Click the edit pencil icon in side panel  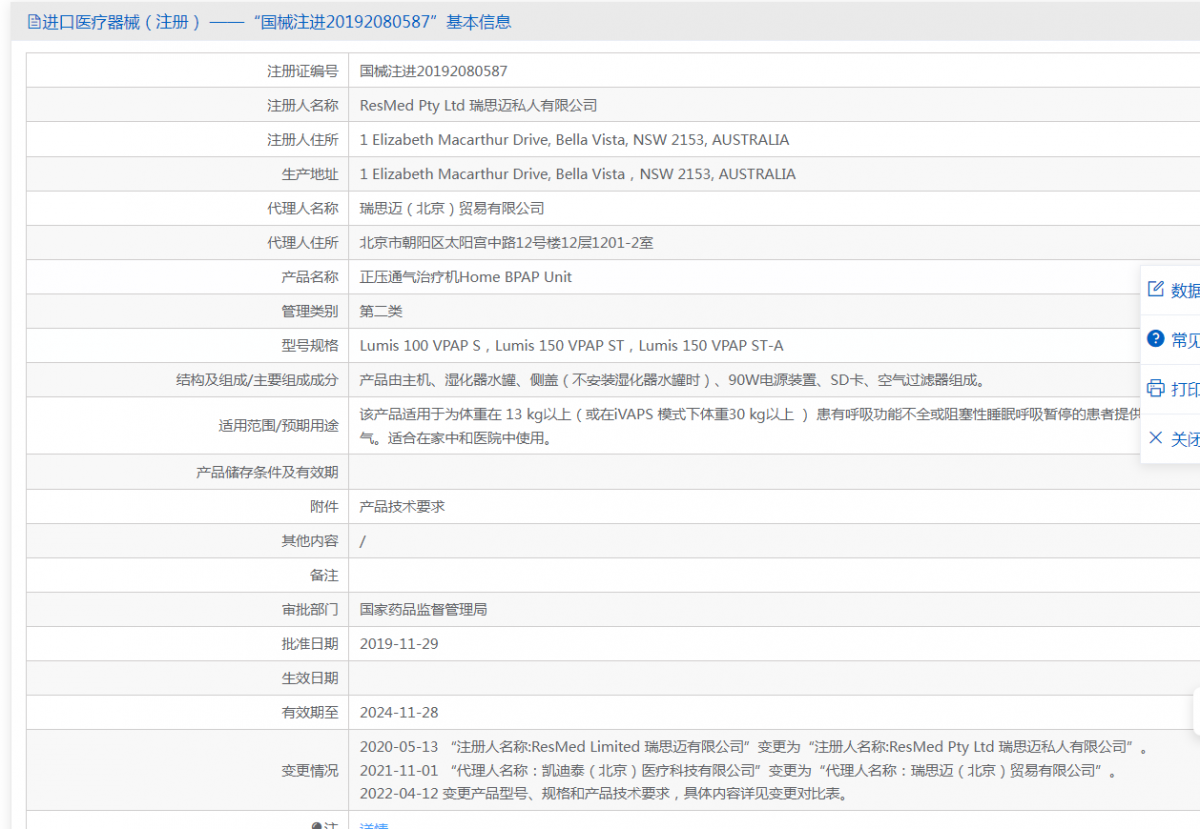pos(1156,289)
